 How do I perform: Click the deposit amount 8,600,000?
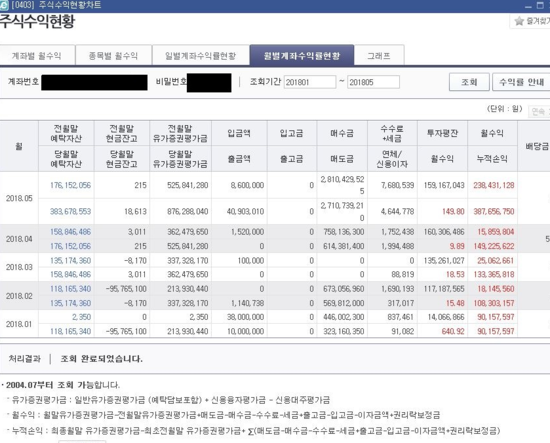(x=247, y=185)
